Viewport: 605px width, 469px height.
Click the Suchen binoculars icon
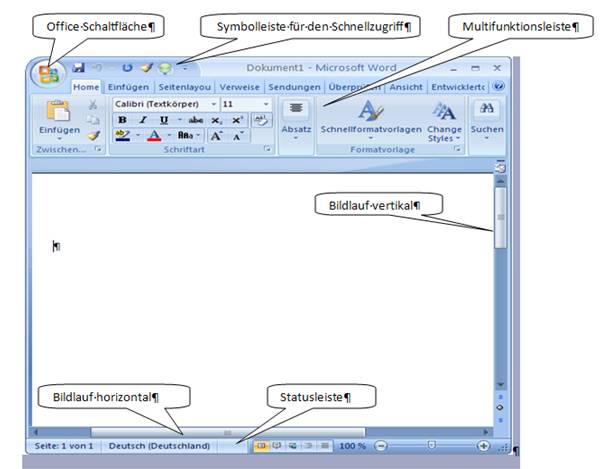tap(488, 110)
